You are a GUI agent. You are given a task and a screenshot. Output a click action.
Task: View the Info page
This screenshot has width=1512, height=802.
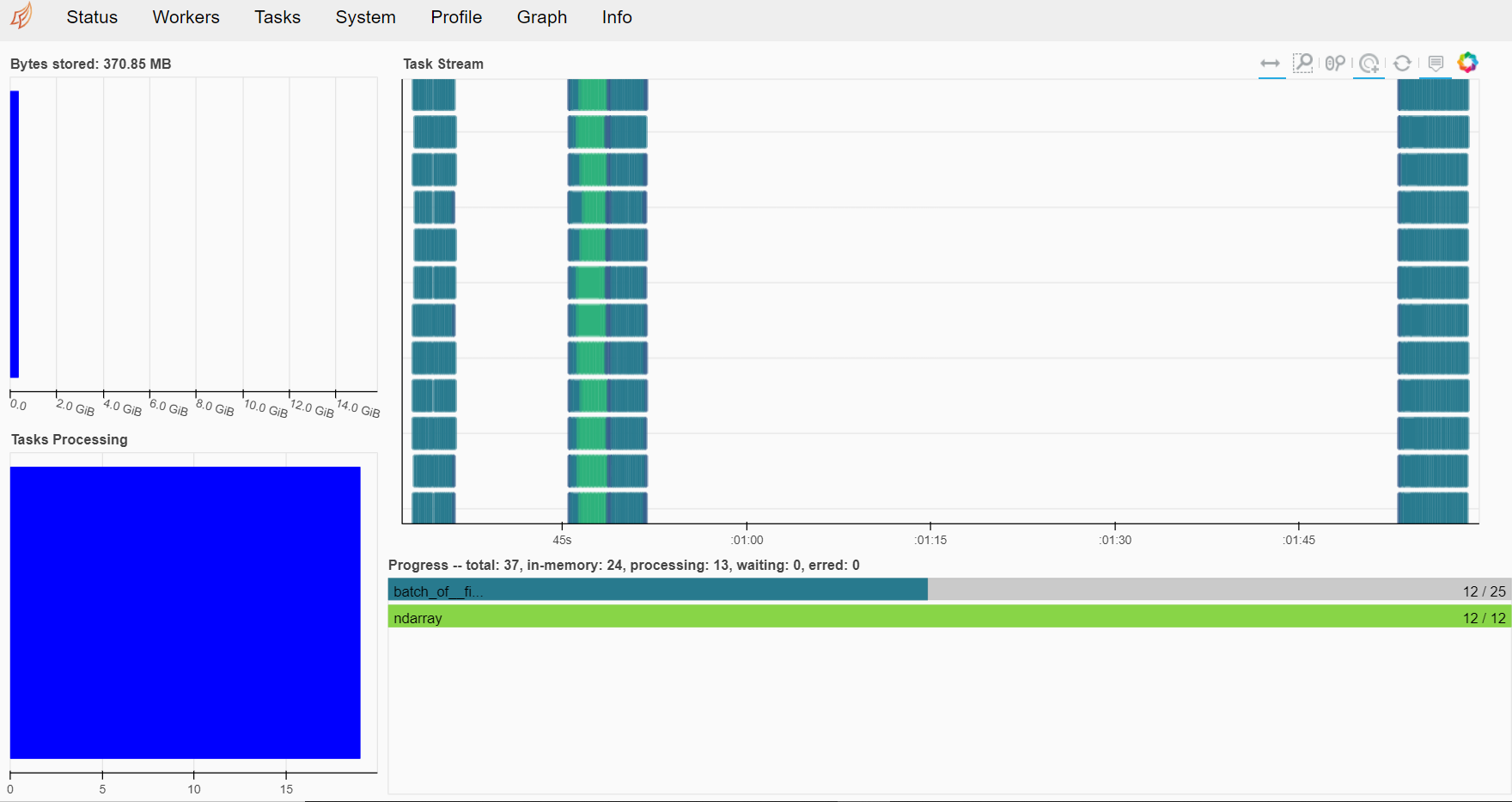tap(617, 17)
